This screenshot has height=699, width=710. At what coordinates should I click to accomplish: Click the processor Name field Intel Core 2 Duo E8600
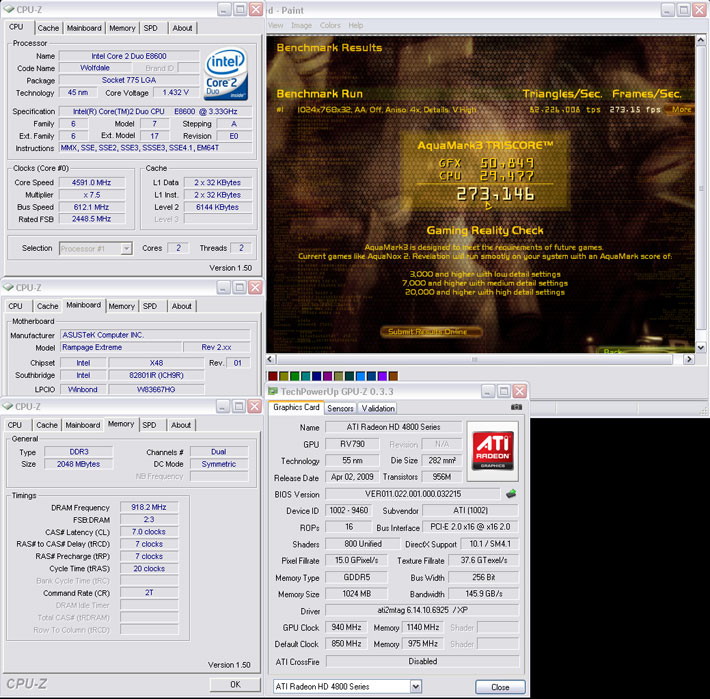(x=129, y=56)
